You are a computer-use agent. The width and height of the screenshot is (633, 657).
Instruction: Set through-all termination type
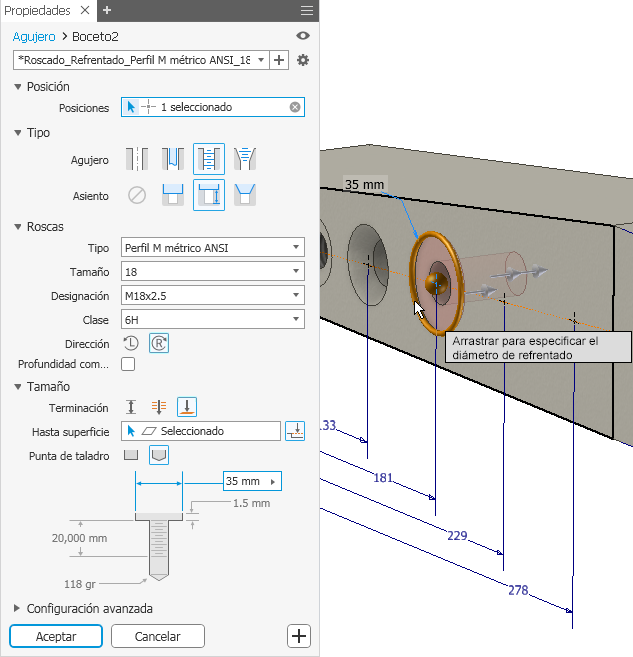coord(159,407)
